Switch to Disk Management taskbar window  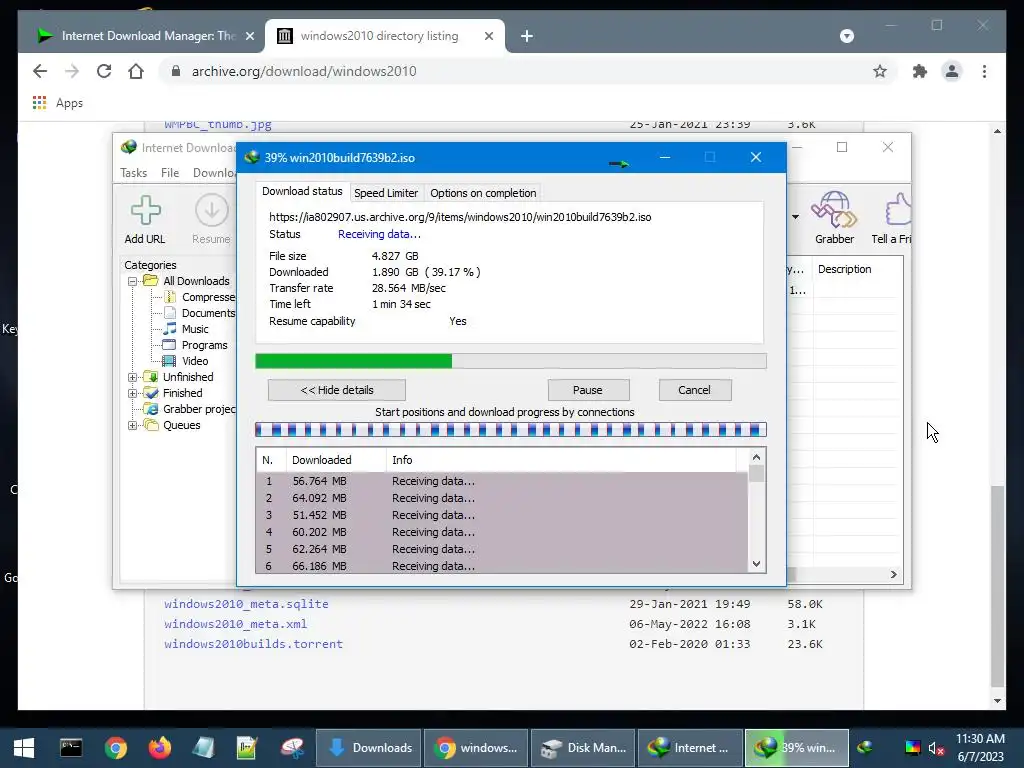pyautogui.click(x=583, y=748)
